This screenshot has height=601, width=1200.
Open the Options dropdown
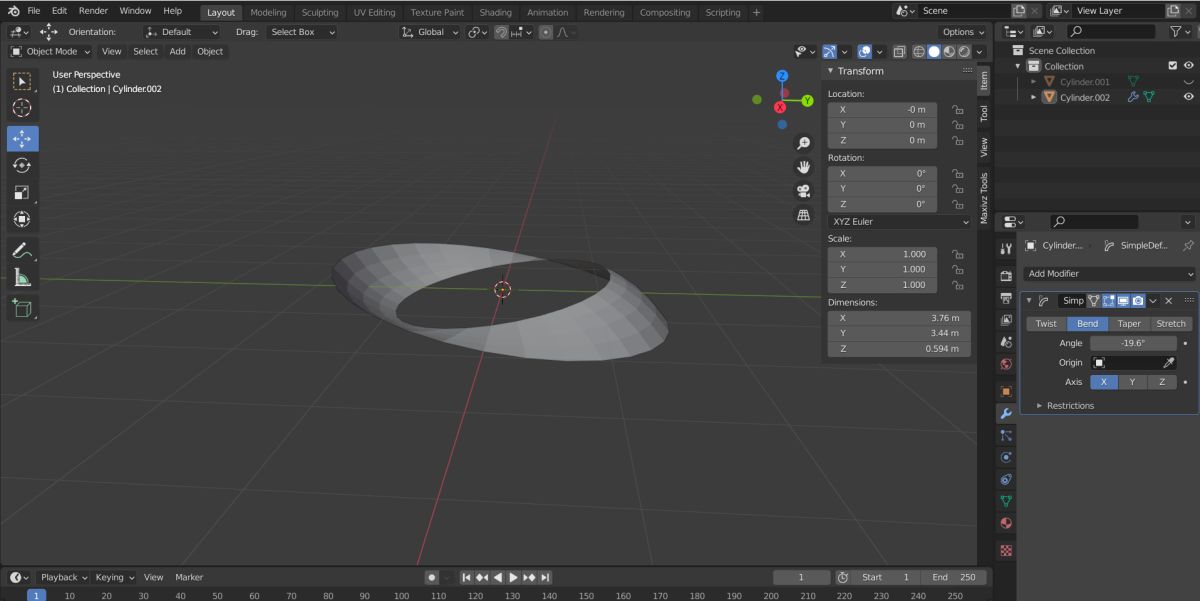pyautogui.click(x=963, y=32)
